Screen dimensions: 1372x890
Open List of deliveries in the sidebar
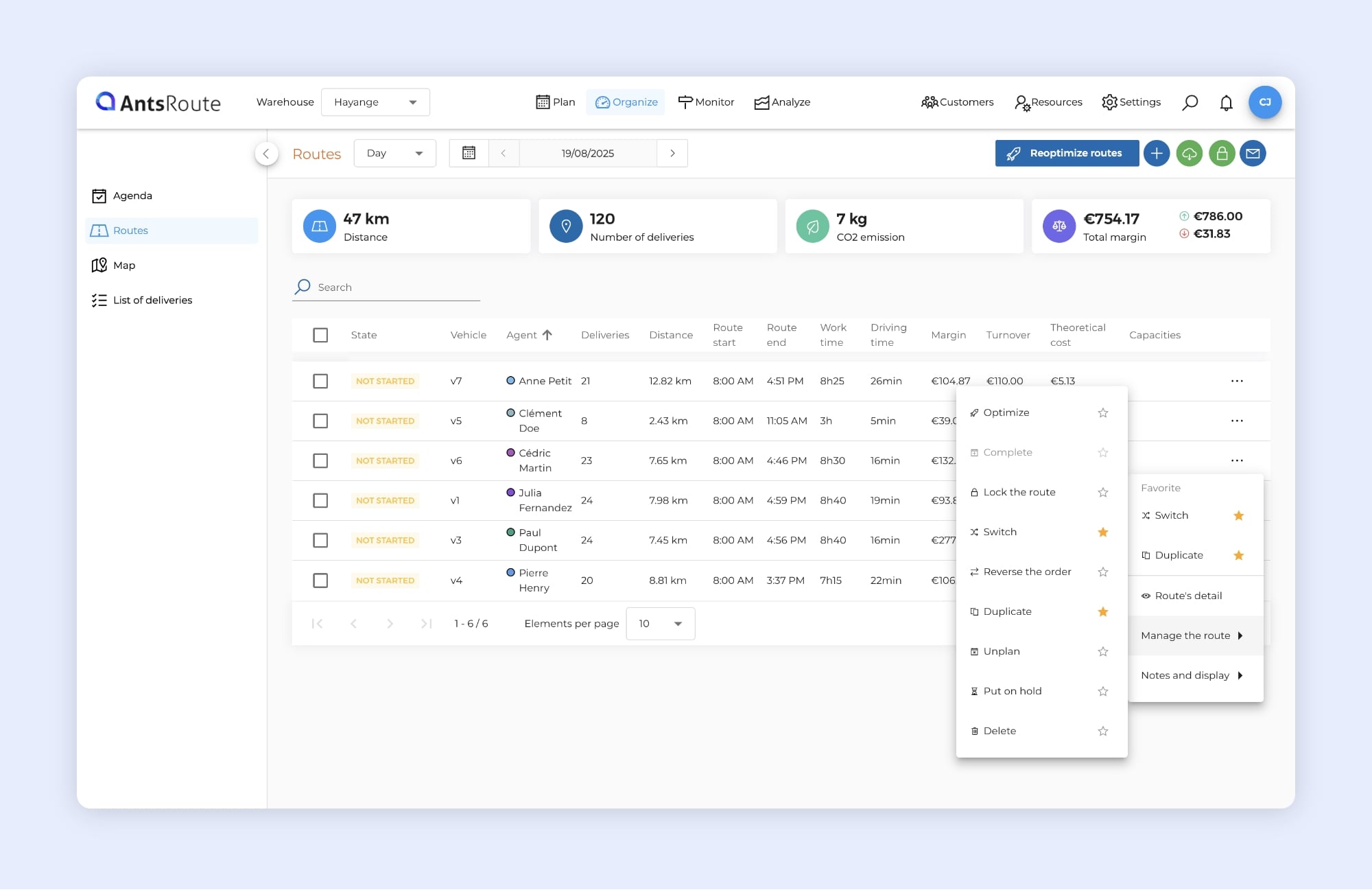152,300
